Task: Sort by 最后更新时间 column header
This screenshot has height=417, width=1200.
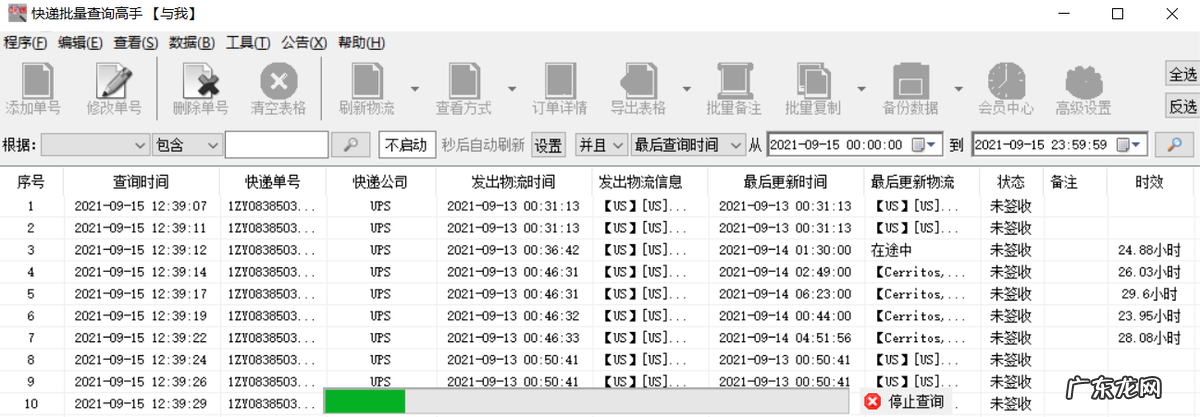Action: point(785,182)
